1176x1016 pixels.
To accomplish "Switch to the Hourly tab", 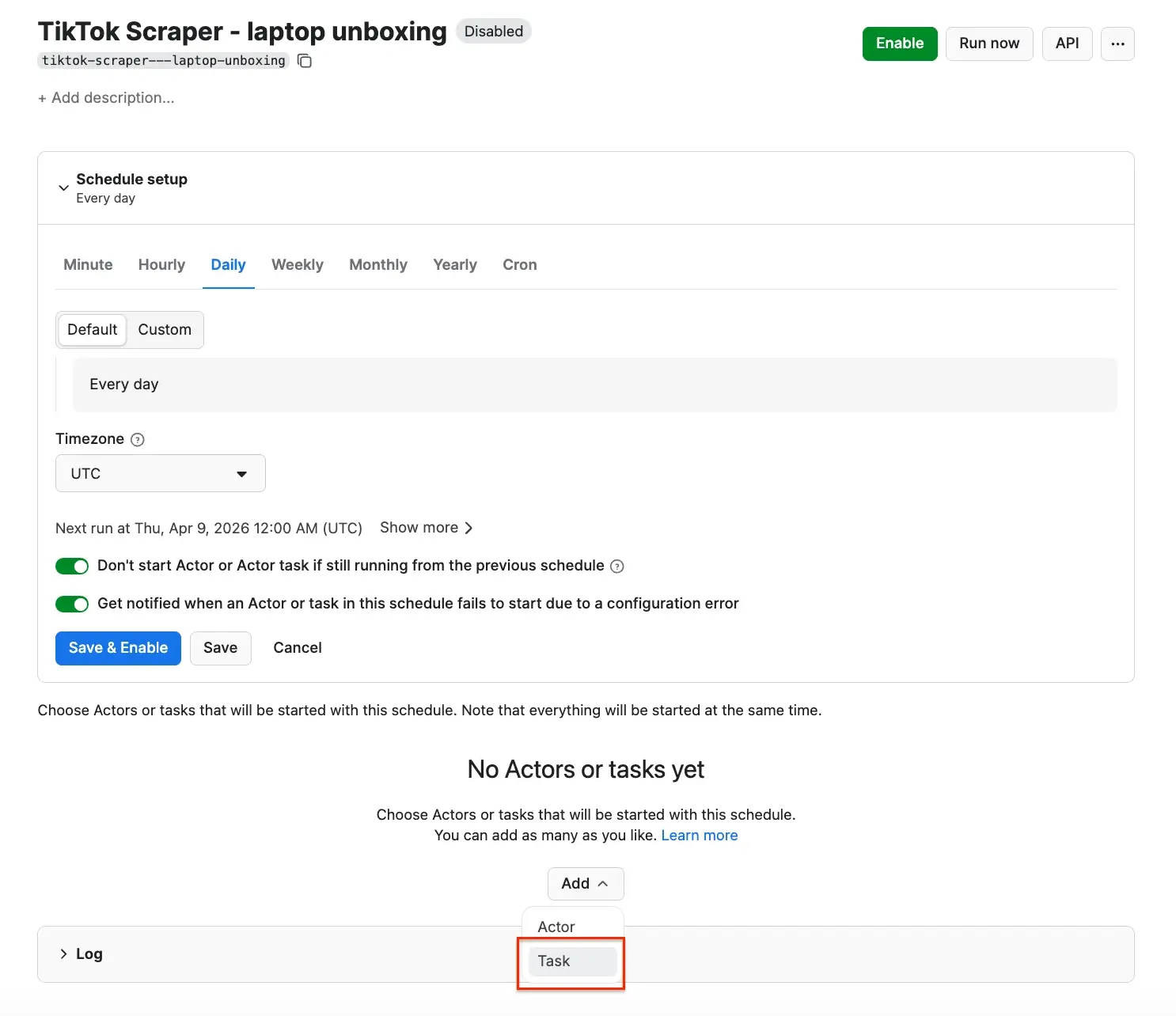I will [161, 265].
